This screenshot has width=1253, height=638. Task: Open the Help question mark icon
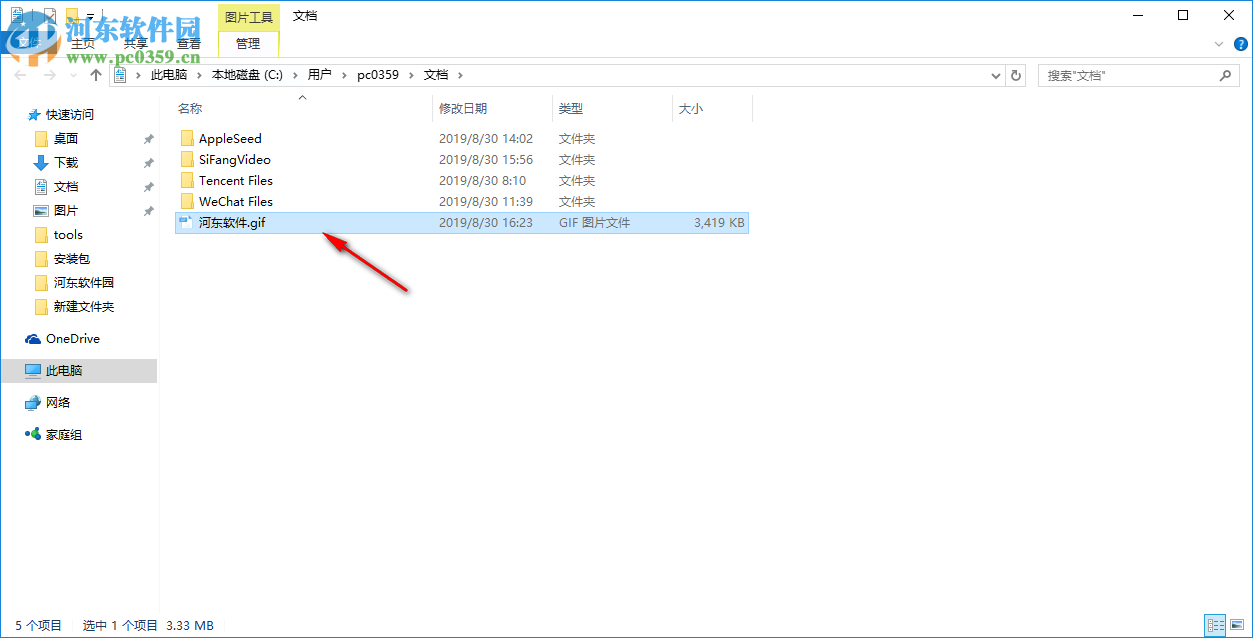(1240, 44)
